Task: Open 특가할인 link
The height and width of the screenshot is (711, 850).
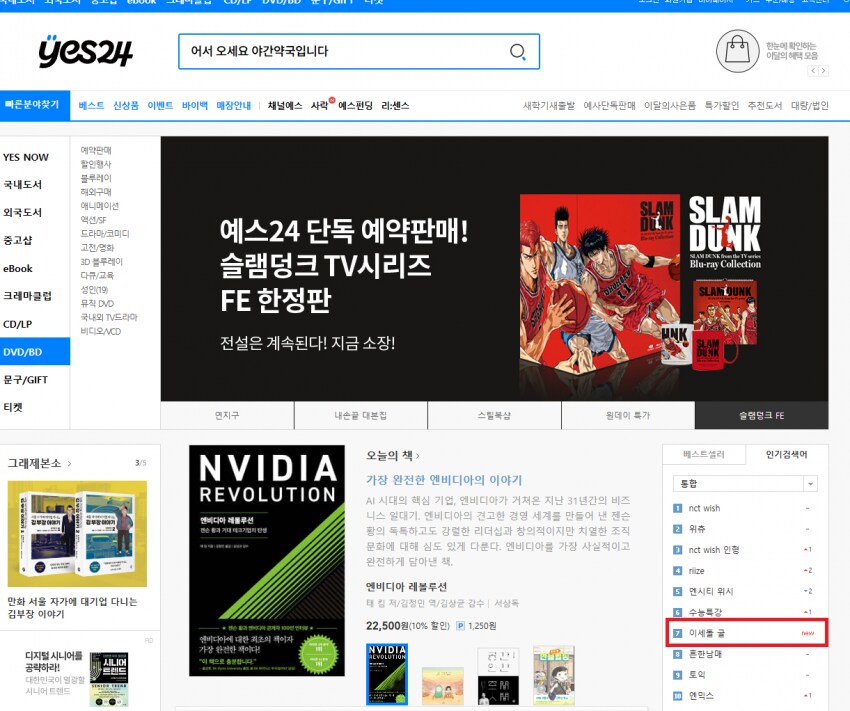Action: click(722, 106)
